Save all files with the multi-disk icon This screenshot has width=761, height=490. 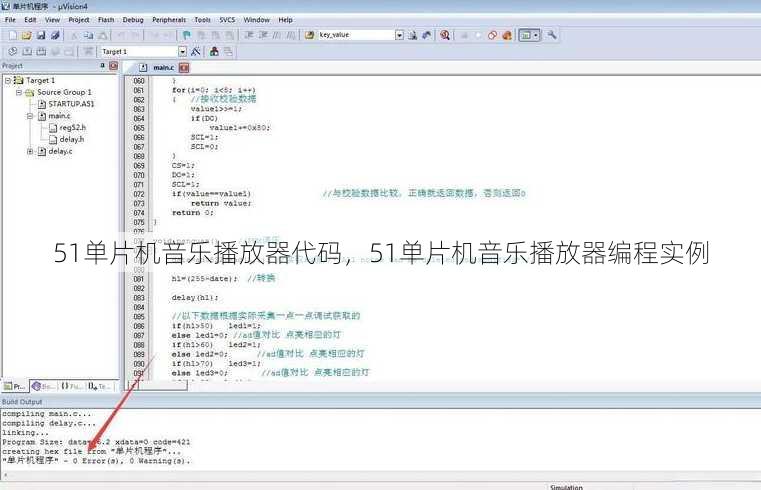[55, 35]
